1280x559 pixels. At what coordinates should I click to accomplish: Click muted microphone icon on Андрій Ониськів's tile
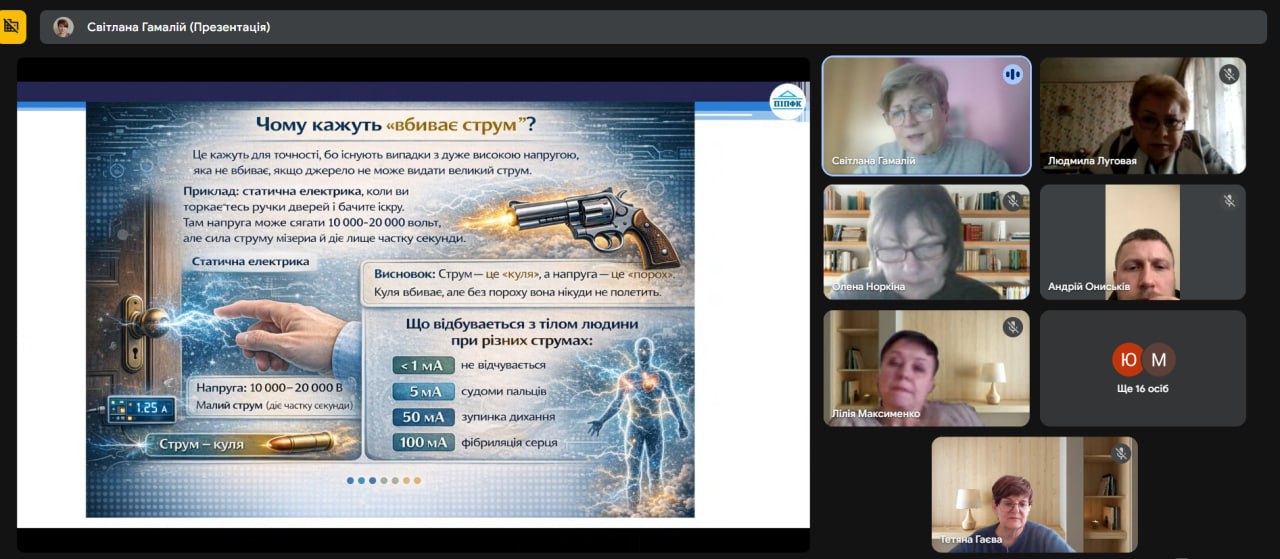pyautogui.click(x=1229, y=201)
